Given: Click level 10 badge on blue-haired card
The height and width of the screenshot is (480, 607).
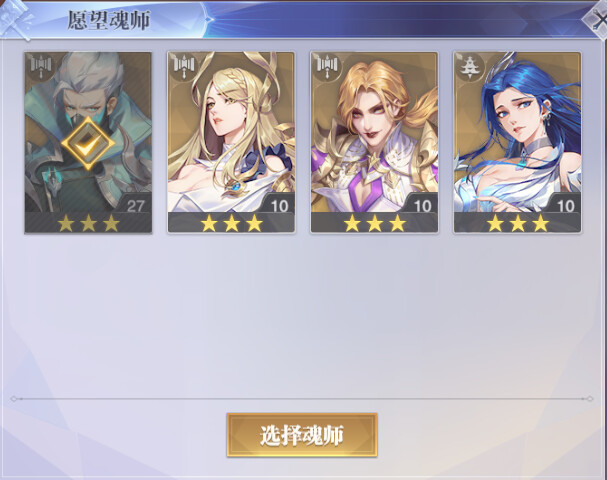Looking at the screenshot, I should 565,206.
